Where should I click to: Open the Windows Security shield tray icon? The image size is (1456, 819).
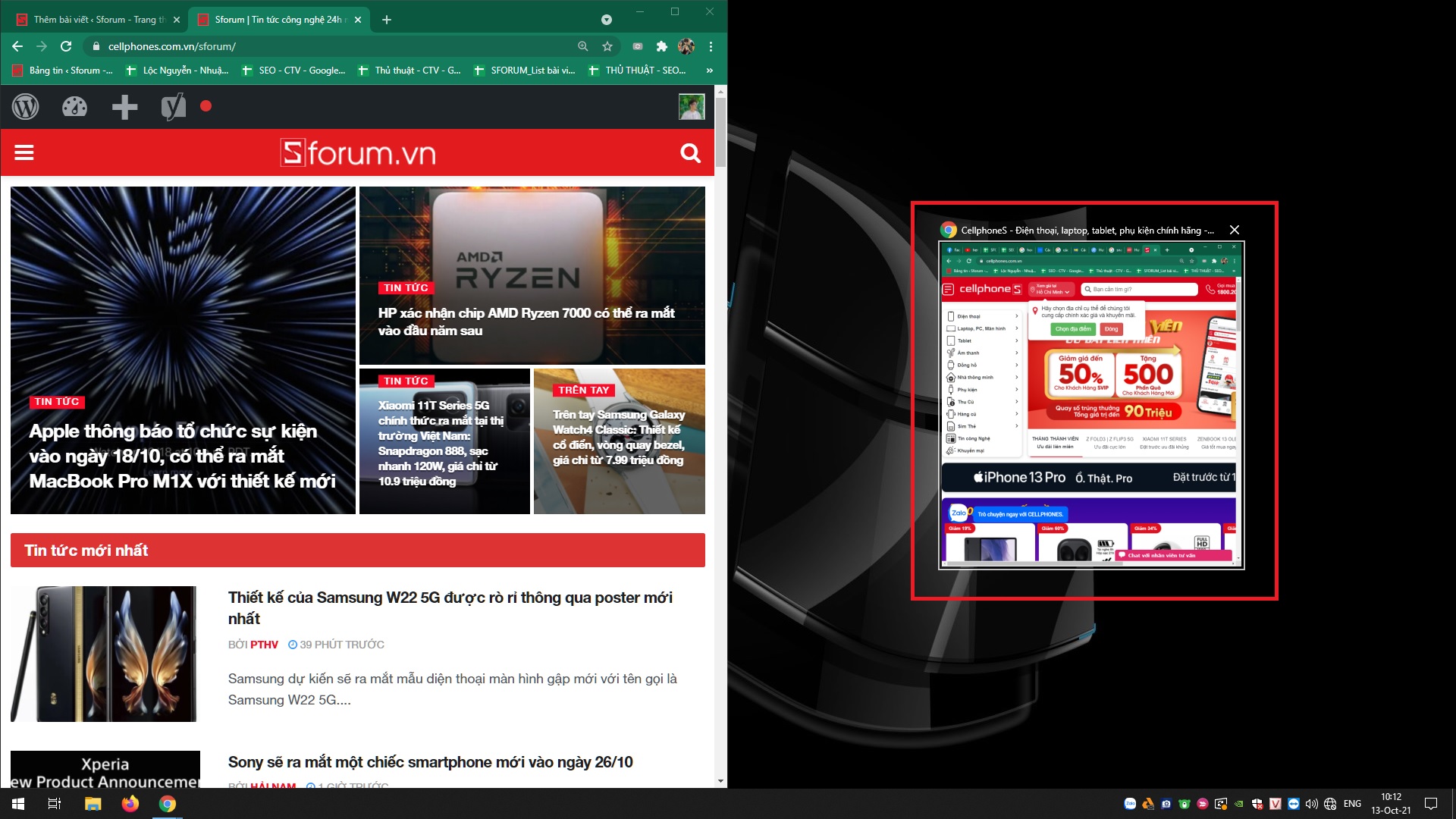pyautogui.click(x=1257, y=804)
